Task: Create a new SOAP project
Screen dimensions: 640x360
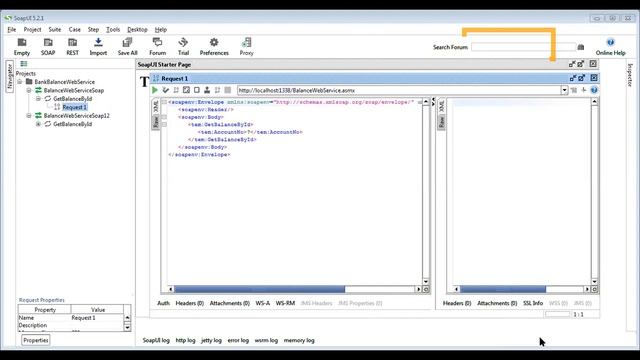Action: click(48, 47)
